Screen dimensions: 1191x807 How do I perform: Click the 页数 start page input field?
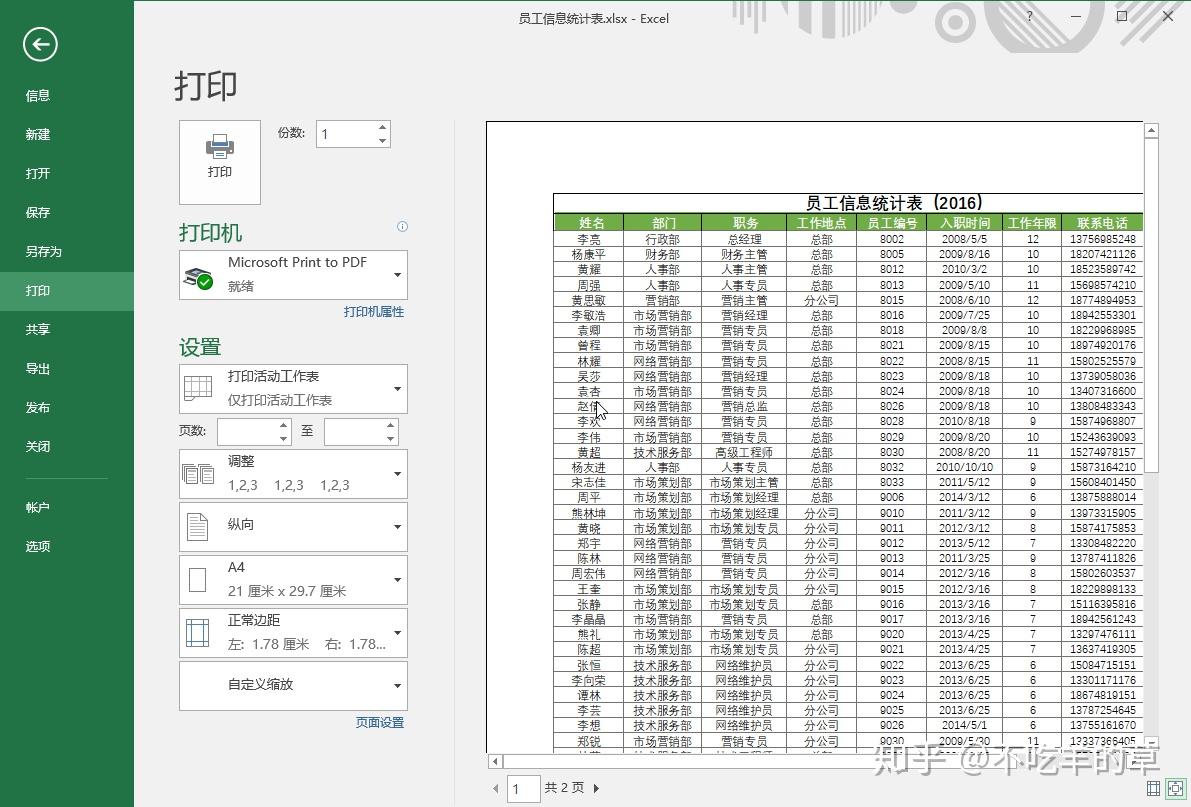[247, 432]
